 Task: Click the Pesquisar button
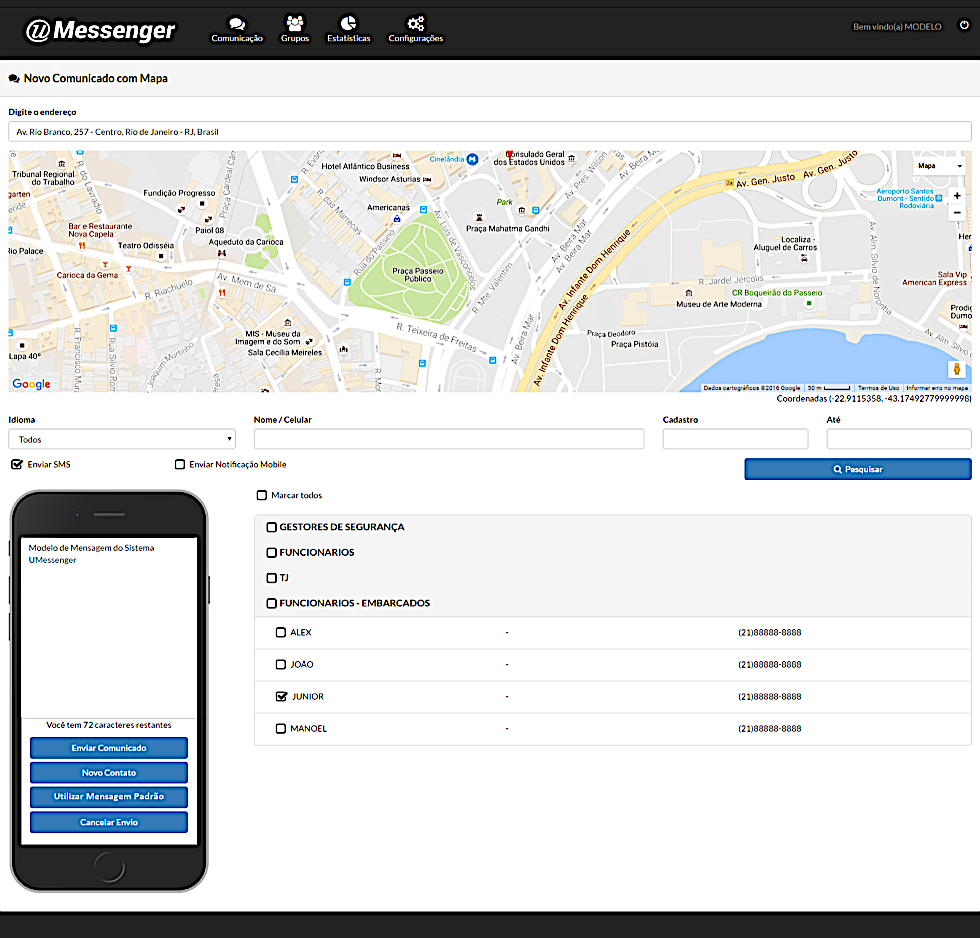tap(858, 469)
